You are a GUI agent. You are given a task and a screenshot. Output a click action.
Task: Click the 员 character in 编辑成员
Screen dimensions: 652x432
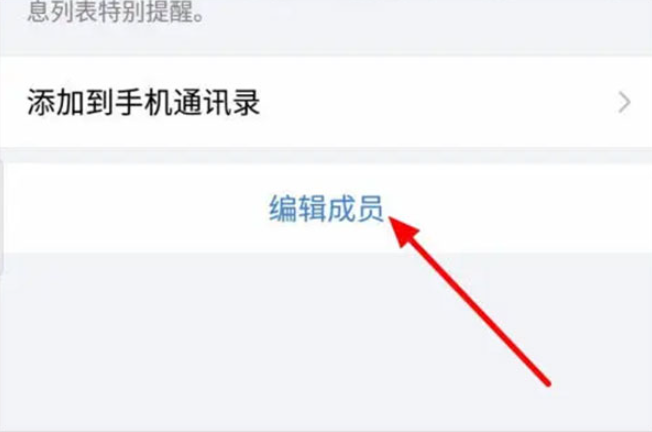click(369, 209)
